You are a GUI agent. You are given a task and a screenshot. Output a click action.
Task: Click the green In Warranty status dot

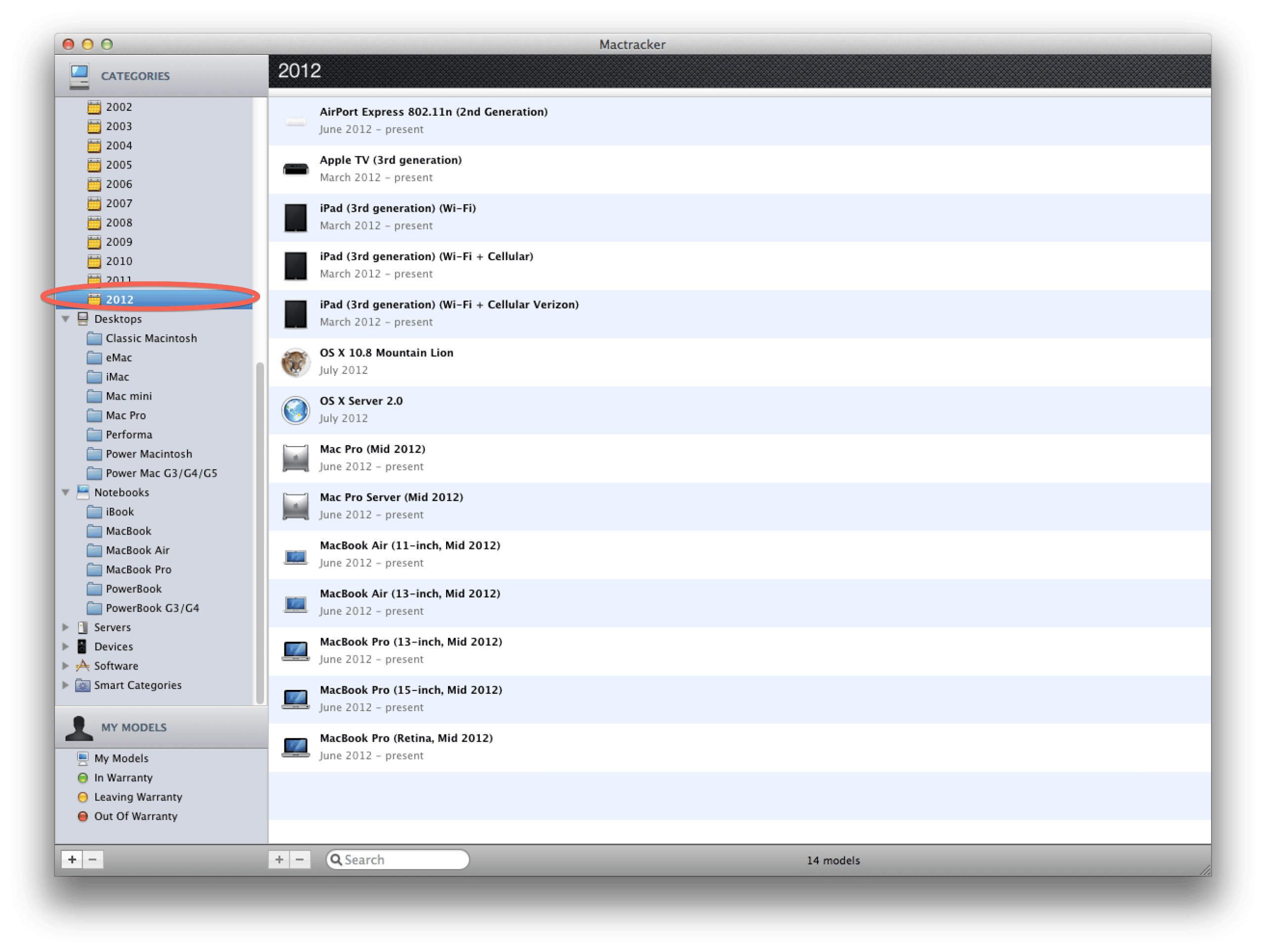click(83, 778)
